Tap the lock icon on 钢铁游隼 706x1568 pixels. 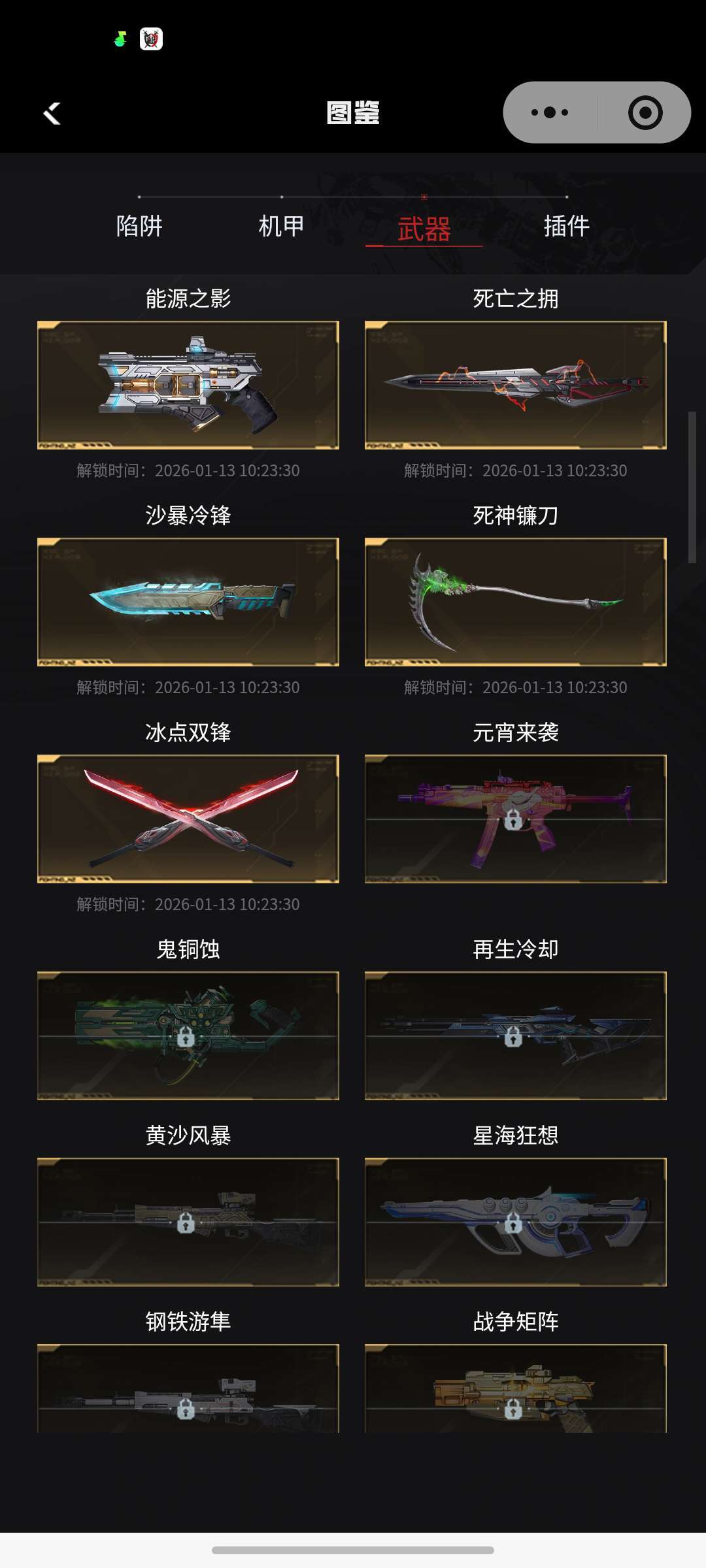pyautogui.click(x=186, y=1409)
